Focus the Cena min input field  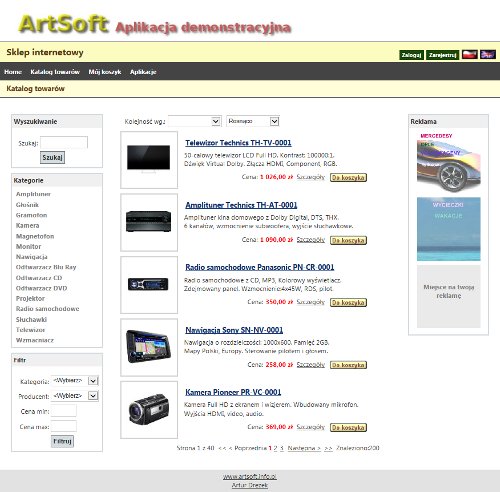pos(64,411)
